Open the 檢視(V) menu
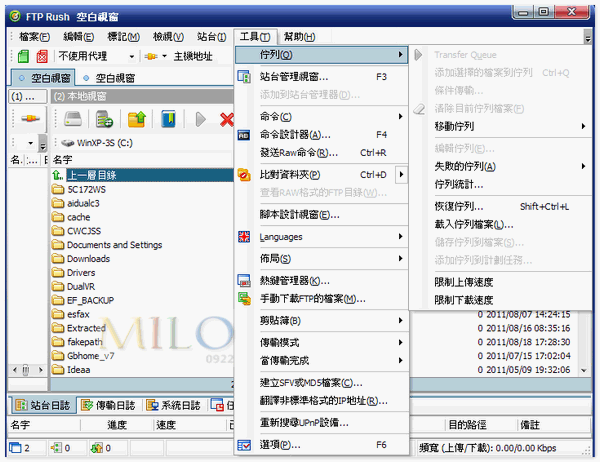The image size is (600, 462). pyautogui.click(x=168, y=37)
